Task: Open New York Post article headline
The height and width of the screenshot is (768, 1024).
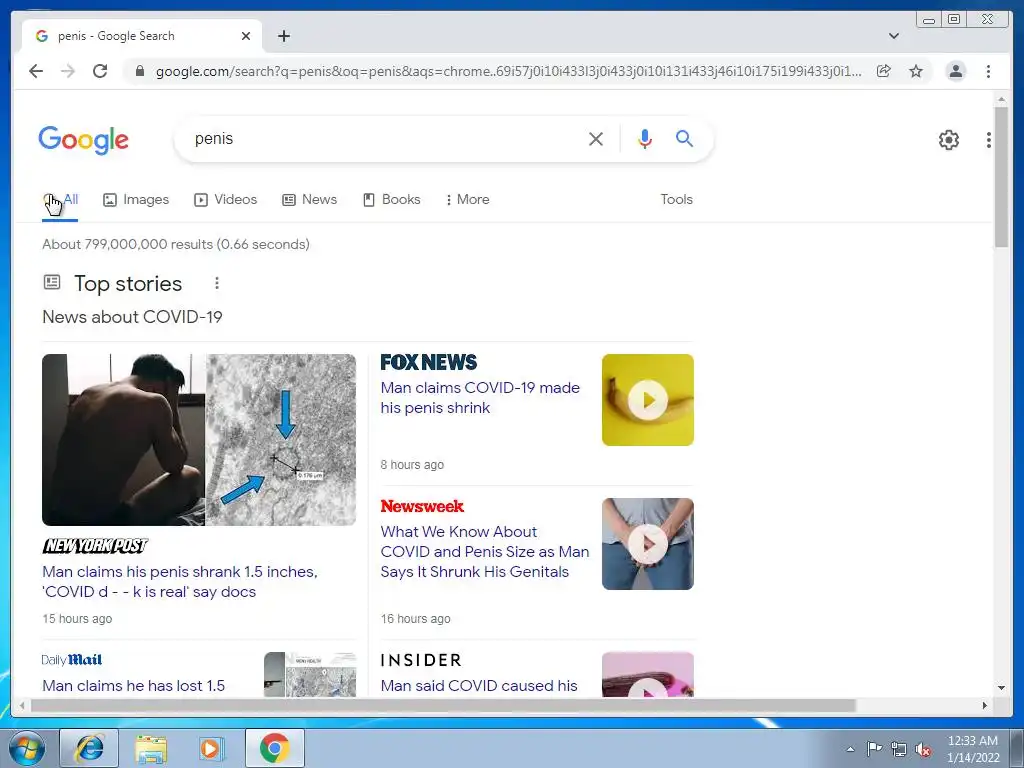Action: pos(180,582)
